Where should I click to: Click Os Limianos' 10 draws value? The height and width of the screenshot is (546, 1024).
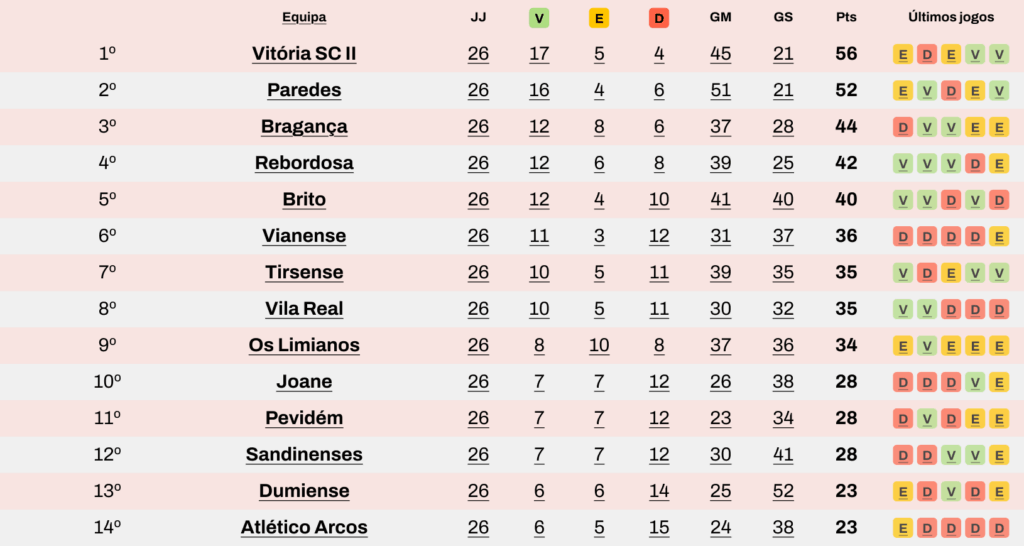599,345
